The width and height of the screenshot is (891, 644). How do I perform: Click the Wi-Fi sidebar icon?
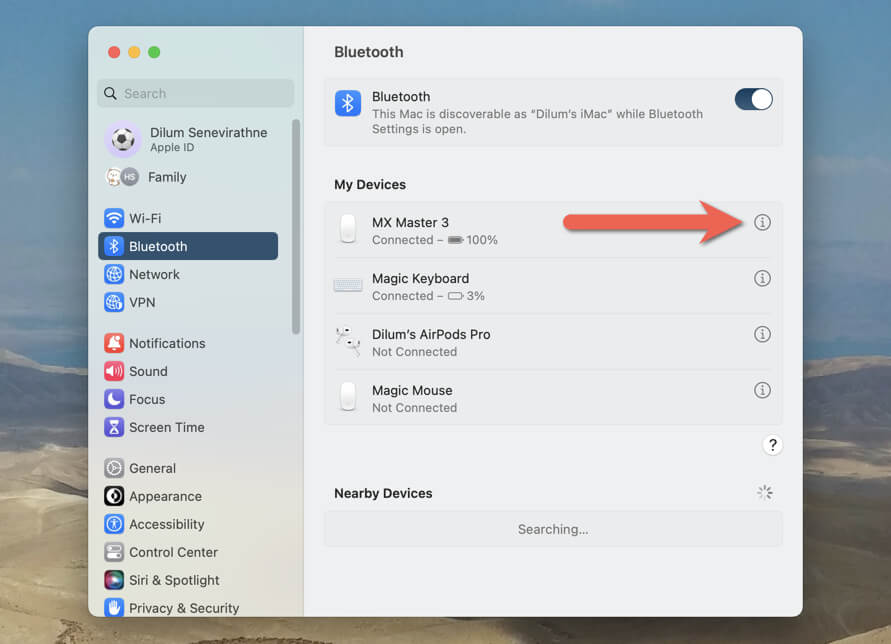coord(114,218)
